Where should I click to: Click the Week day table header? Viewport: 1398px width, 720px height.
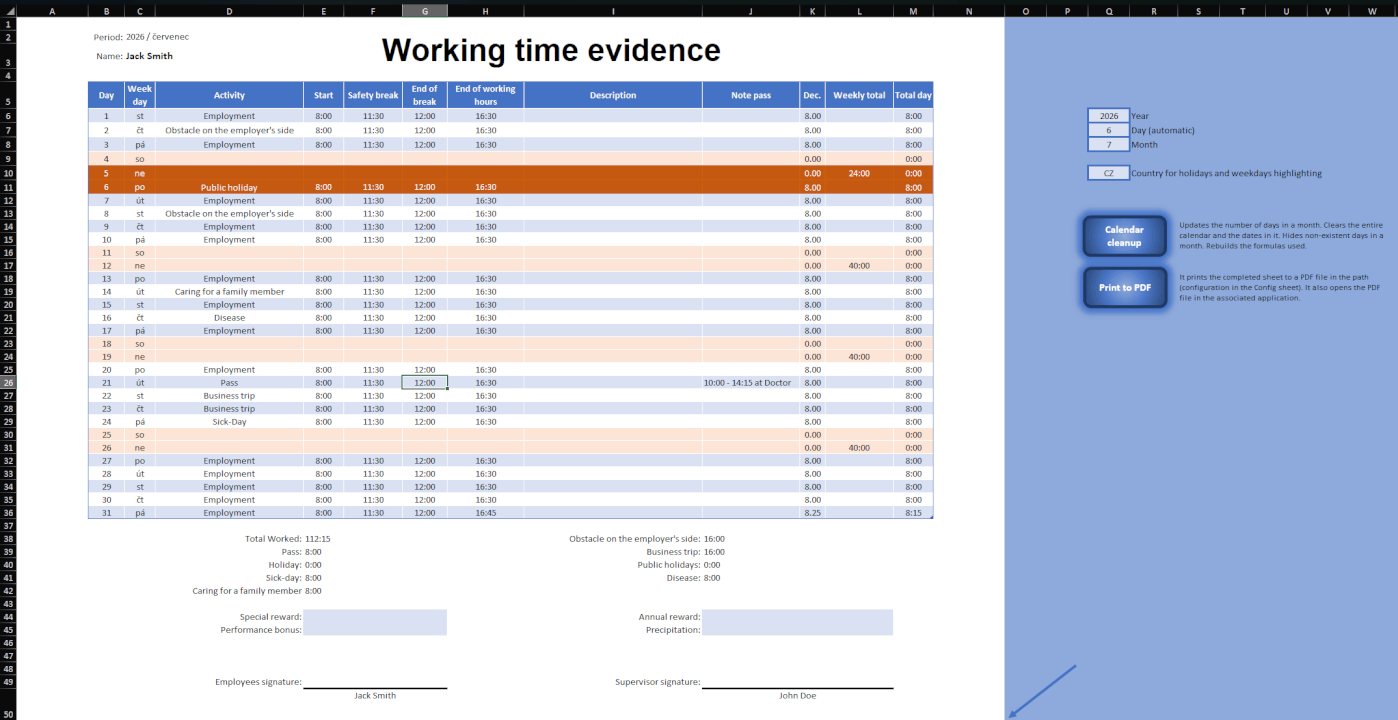tap(140, 95)
